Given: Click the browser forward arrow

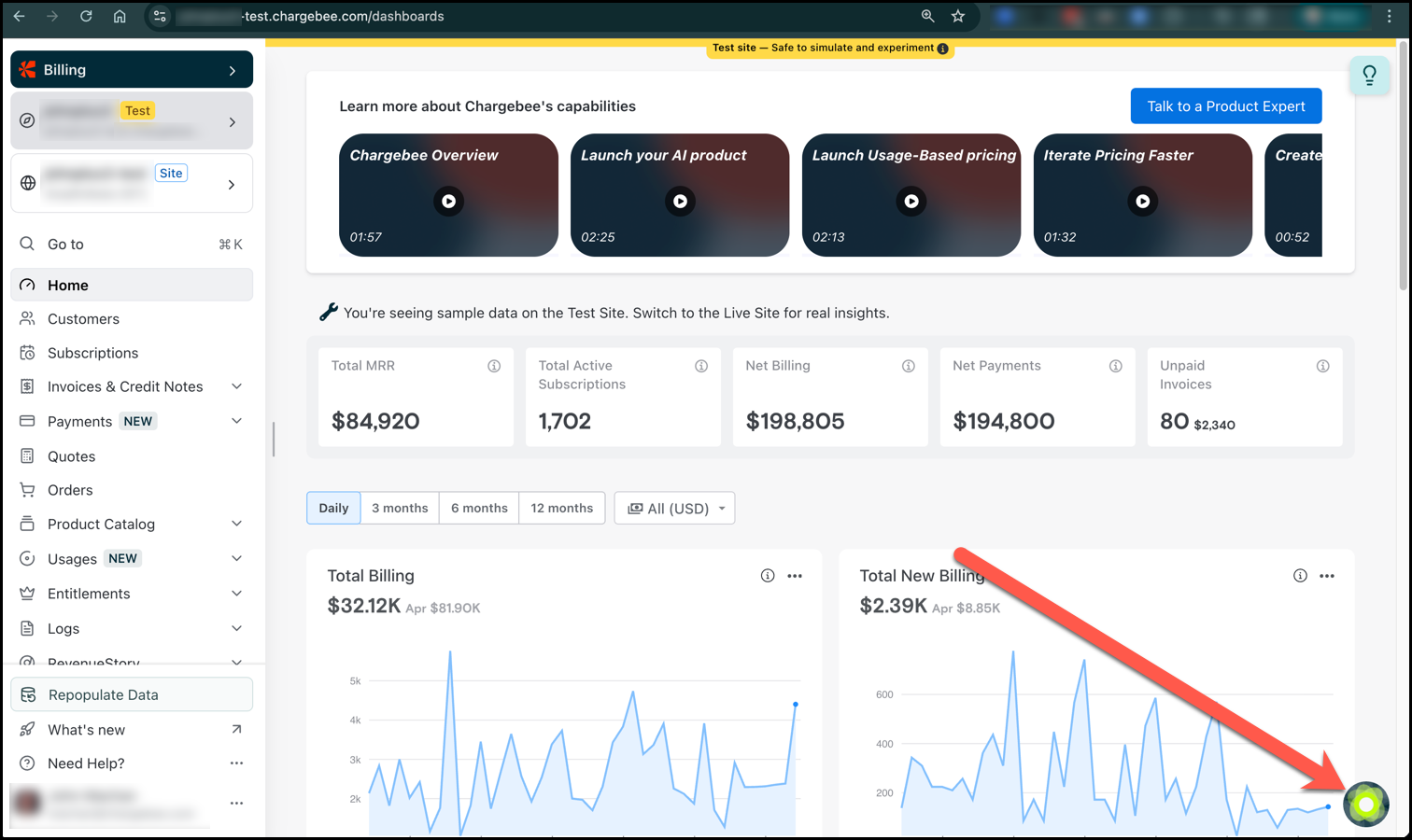Looking at the screenshot, I should 52,16.
